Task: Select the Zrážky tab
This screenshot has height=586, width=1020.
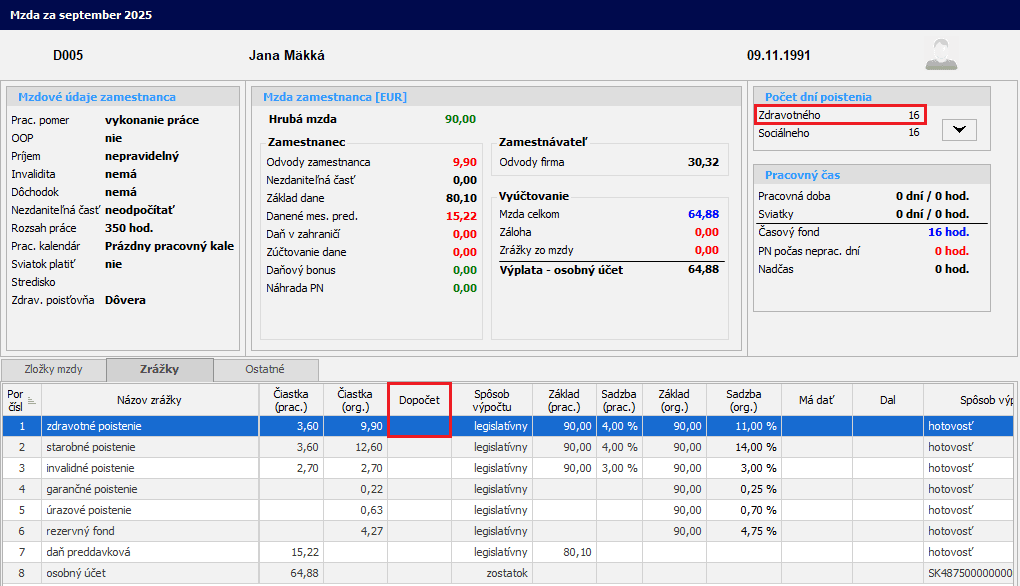Action: pyautogui.click(x=159, y=369)
